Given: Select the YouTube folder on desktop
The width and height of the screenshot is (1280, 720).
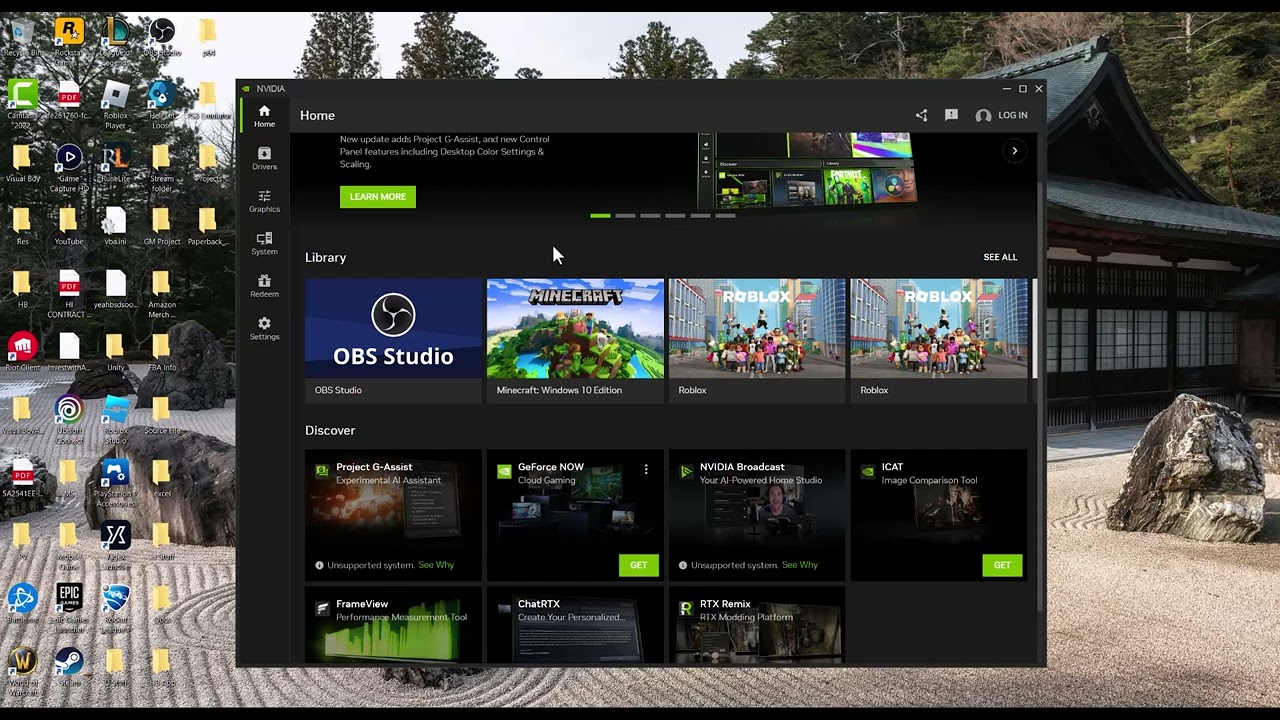Looking at the screenshot, I should [69, 227].
